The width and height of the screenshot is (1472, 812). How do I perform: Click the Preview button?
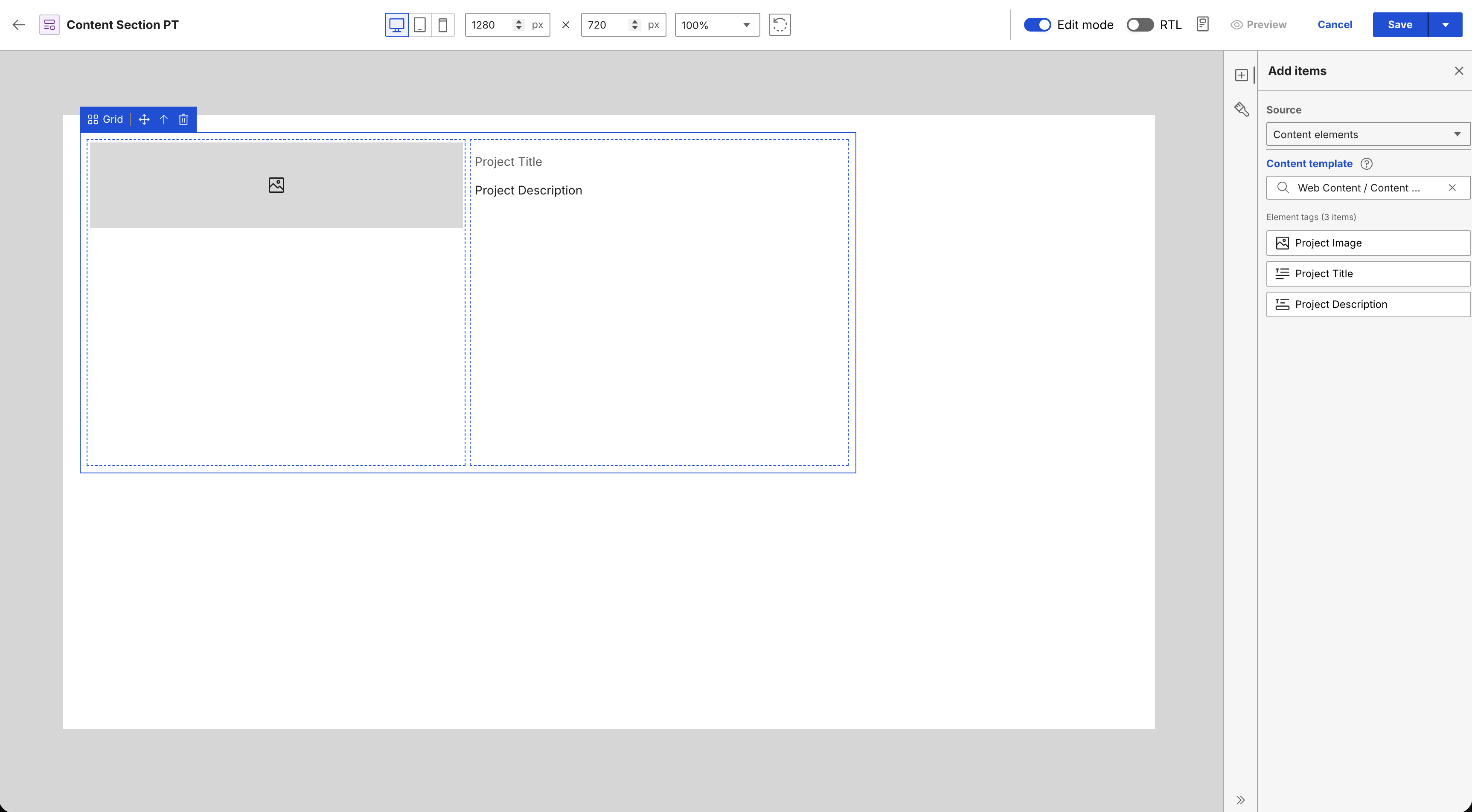[x=1259, y=25]
